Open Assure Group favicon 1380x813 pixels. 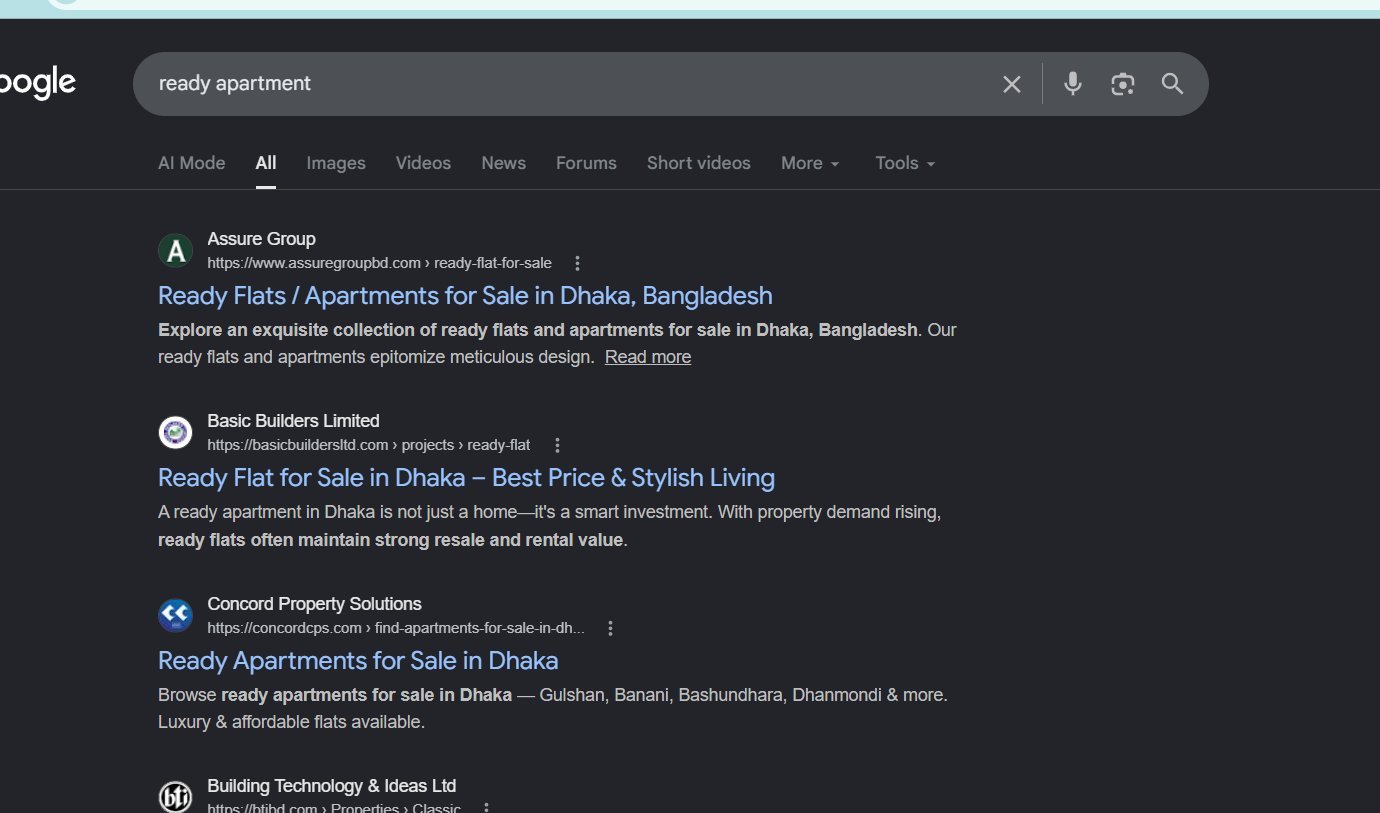click(x=175, y=250)
